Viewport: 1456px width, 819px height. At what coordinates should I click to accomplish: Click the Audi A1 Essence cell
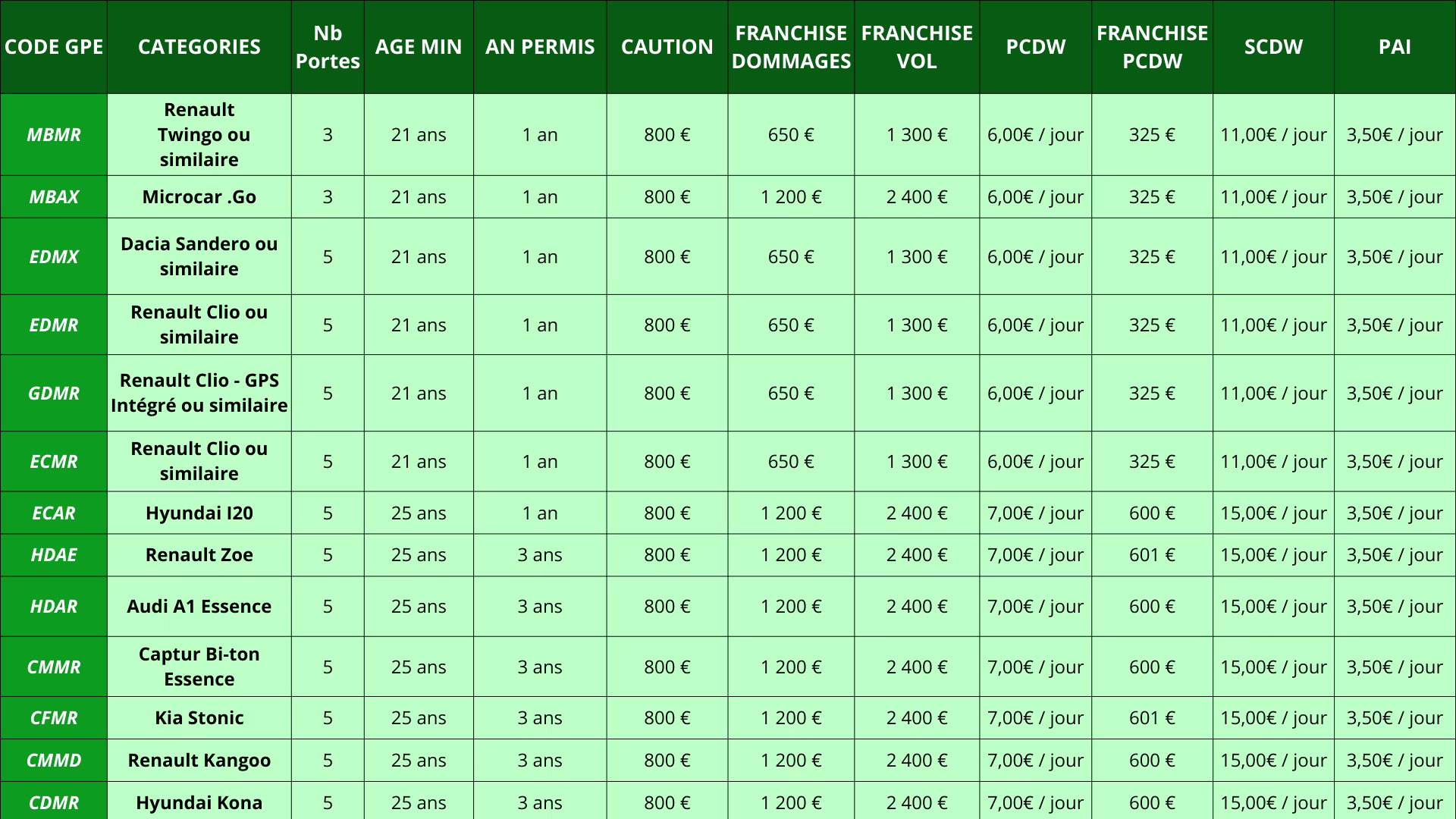click(x=199, y=607)
